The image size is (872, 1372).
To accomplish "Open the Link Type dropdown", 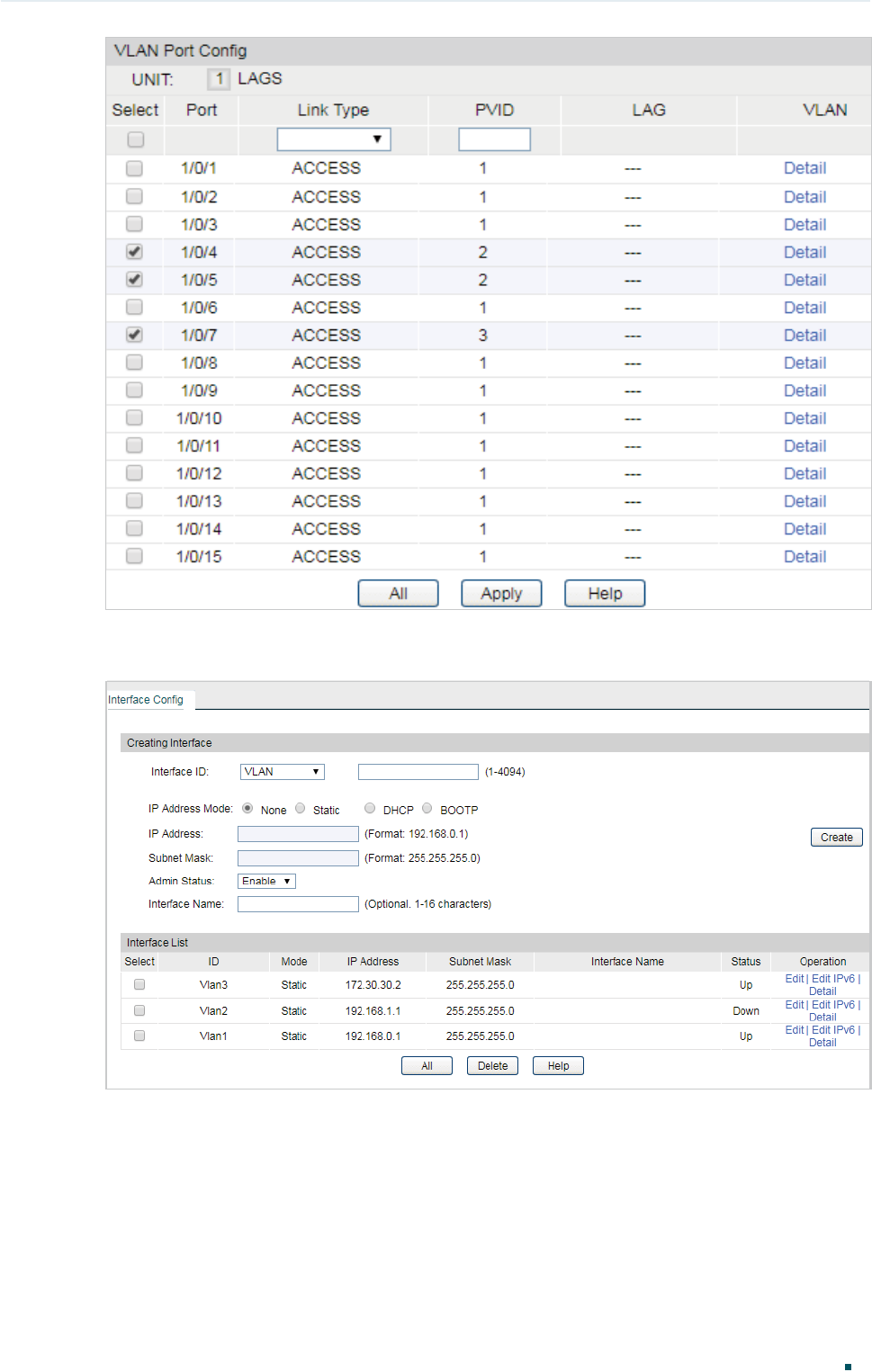I will pyautogui.click(x=334, y=139).
